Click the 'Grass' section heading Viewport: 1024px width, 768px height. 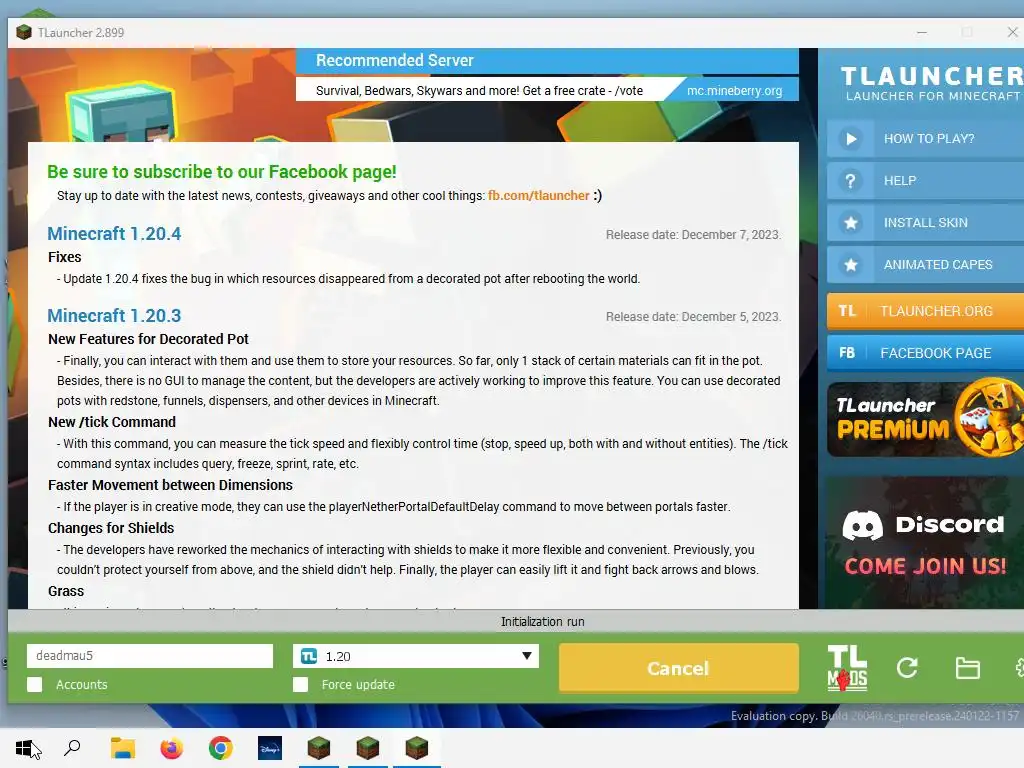[x=66, y=591]
